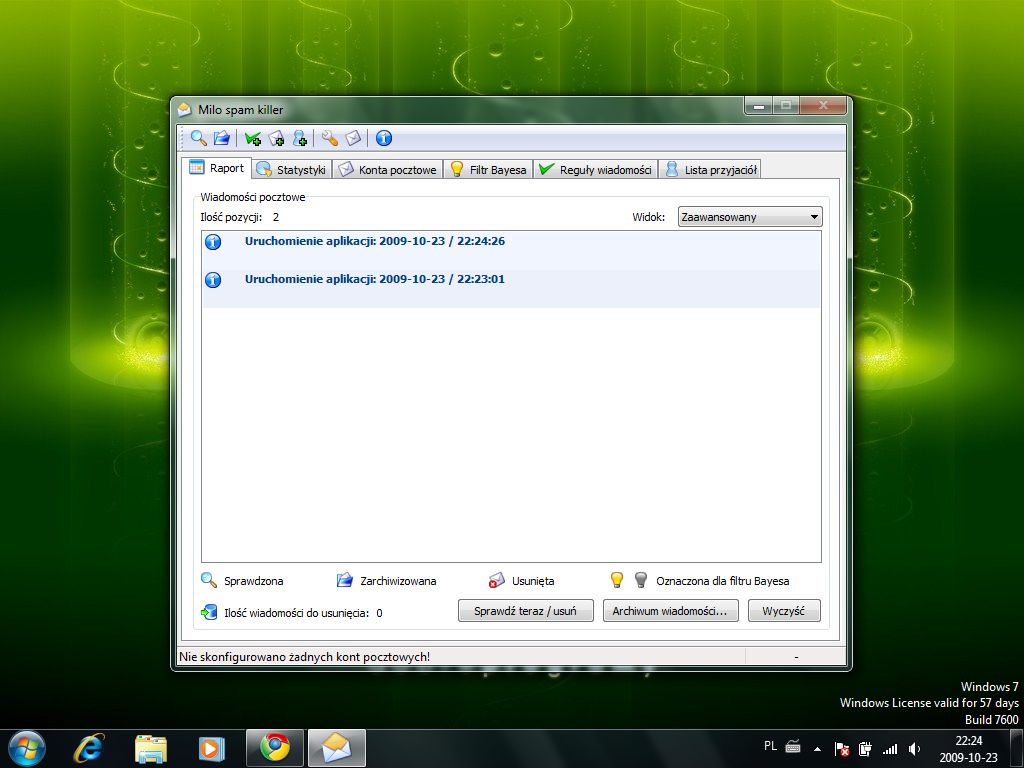1024x768 pixels.
Task: Click the Usunięta deleted envelope legend icon
Action: pyautogui.click(x=496, y=580)
